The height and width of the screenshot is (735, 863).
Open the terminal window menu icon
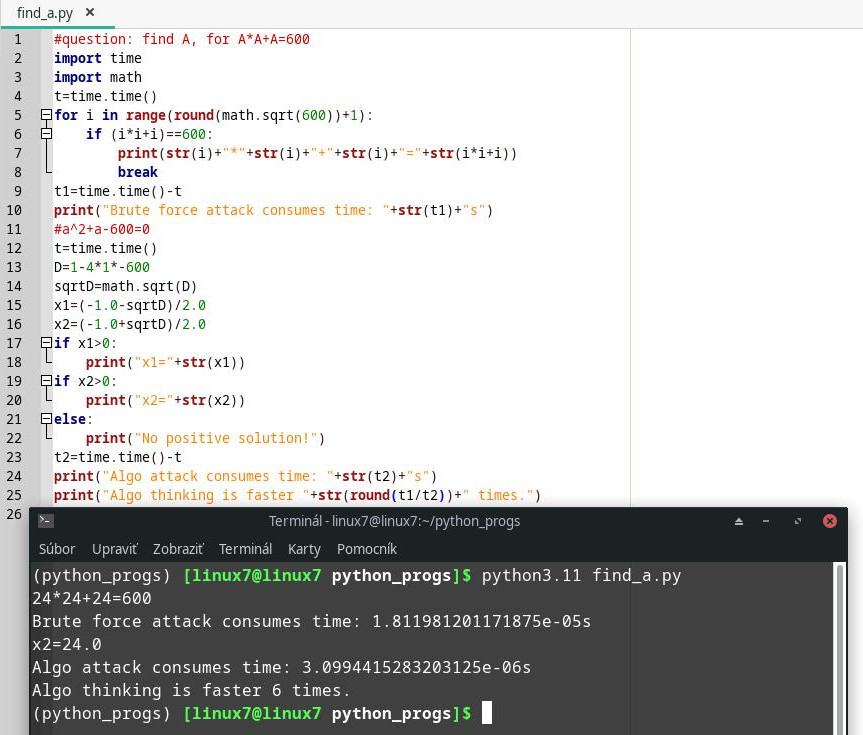[45, 521]
